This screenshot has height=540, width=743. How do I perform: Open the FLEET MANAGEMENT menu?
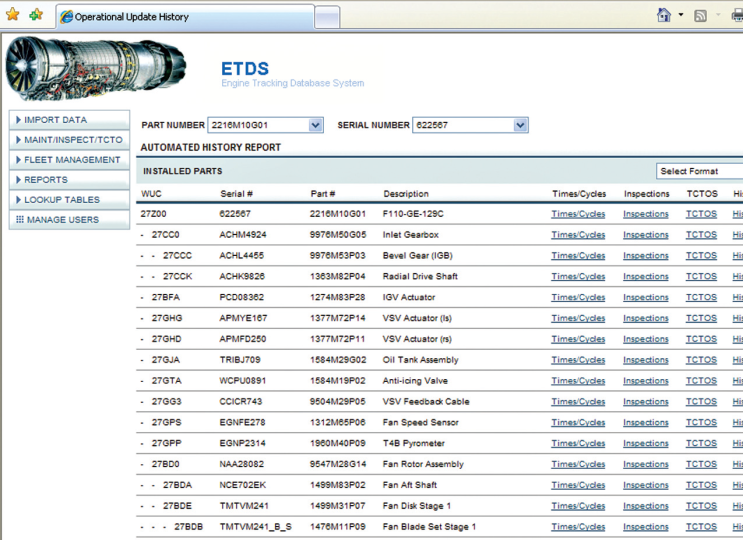point(69,160)
